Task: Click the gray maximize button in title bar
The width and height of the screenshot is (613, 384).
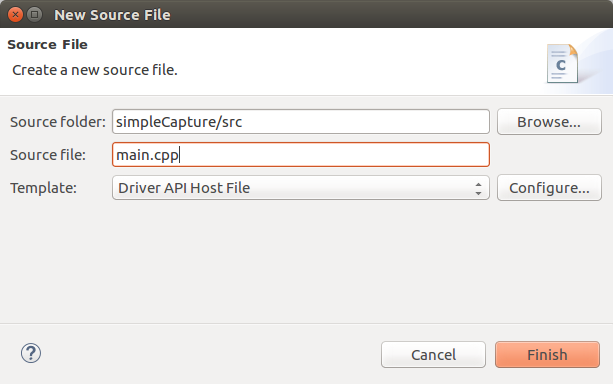Action: [34, 14]
